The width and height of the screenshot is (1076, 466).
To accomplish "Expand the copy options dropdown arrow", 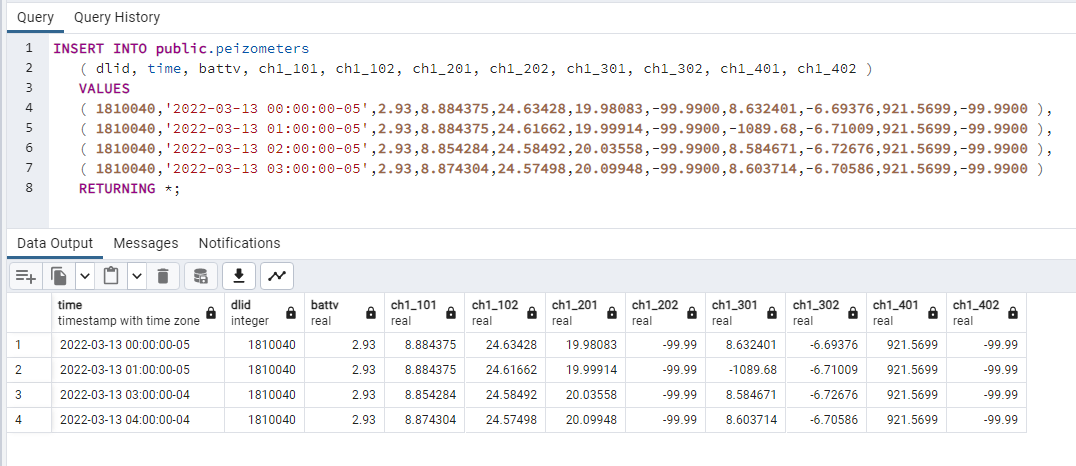I will (84, 277).
